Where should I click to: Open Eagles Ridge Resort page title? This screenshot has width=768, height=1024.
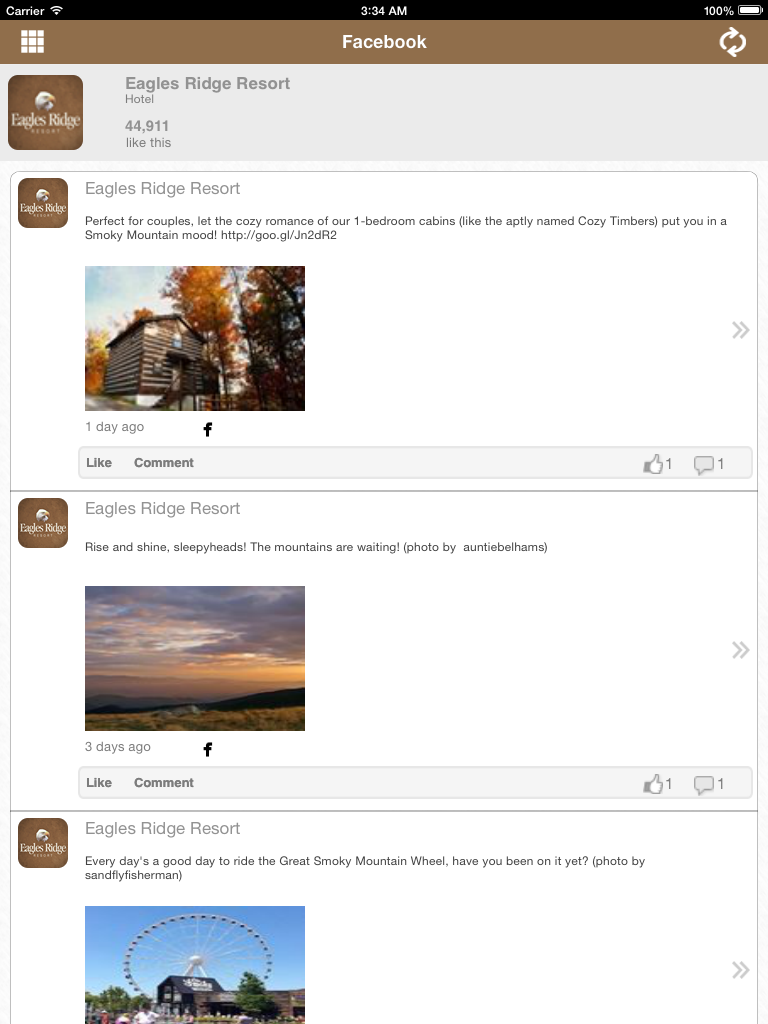coord(207,84)
